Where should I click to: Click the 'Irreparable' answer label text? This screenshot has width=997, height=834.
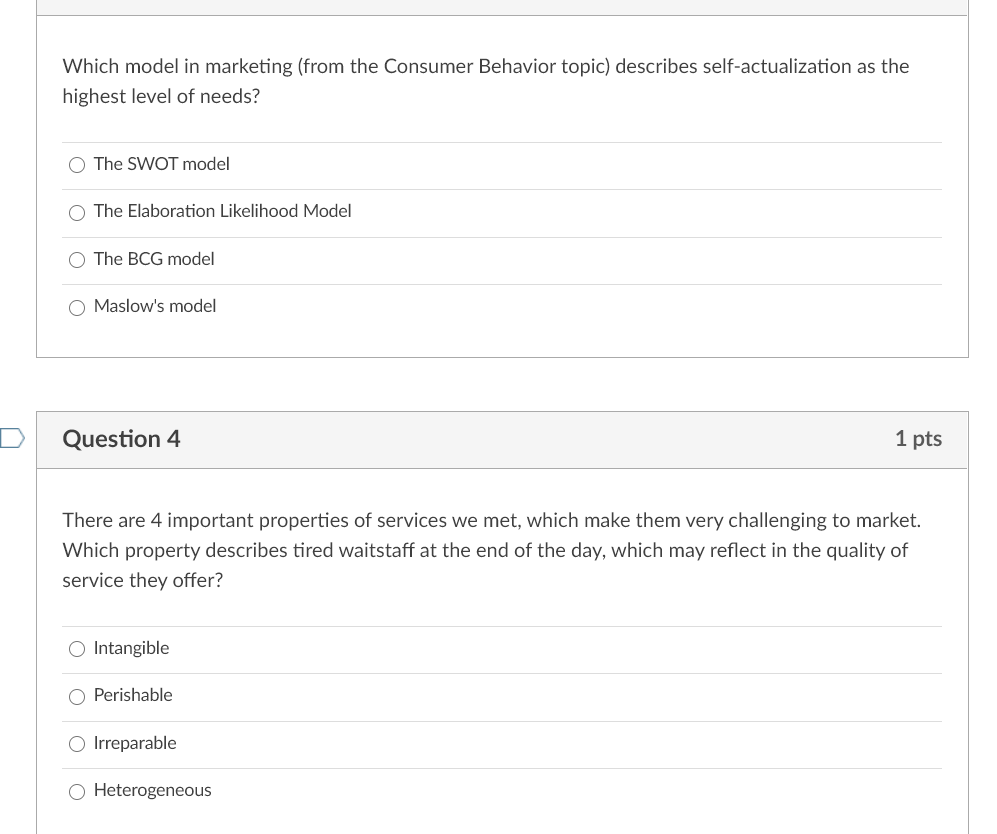pos(135,743)
